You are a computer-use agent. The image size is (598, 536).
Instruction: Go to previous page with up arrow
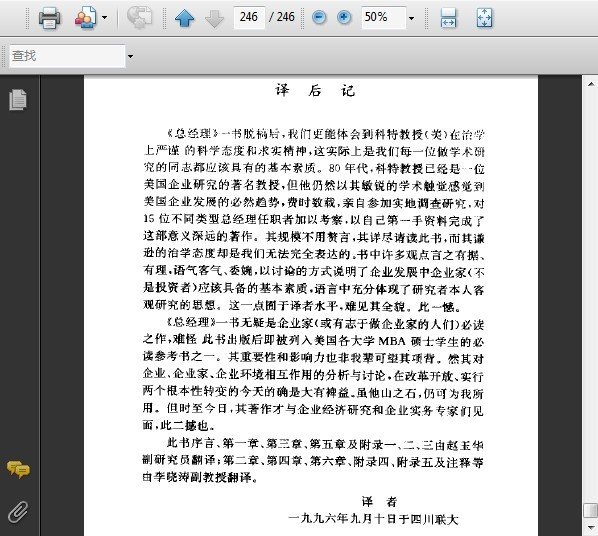[x=185, y=18]
